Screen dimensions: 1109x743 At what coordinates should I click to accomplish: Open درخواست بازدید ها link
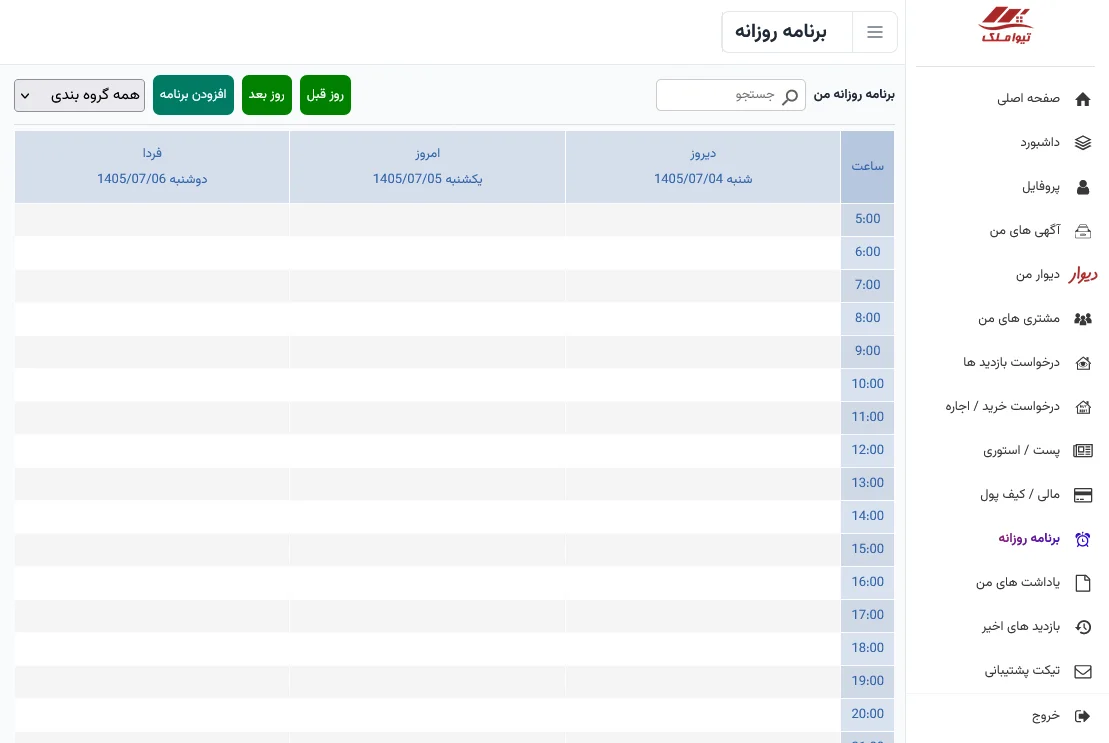click(1011, 363)
